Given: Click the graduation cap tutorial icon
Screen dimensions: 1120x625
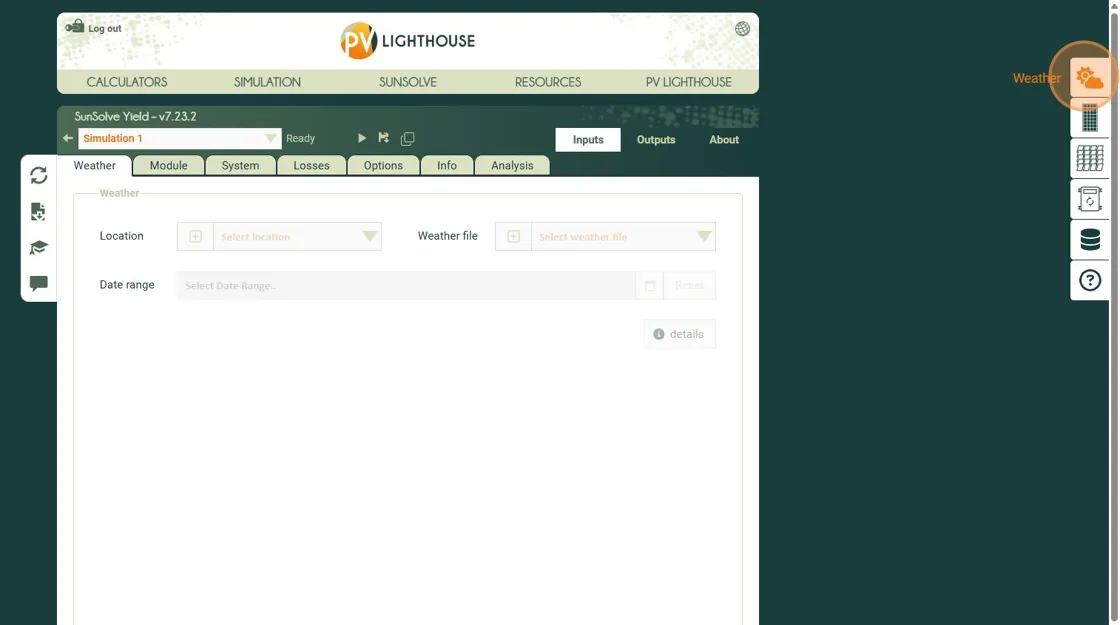Looking at the screenshot, I should pyautogui.click(x=39, y=248).
